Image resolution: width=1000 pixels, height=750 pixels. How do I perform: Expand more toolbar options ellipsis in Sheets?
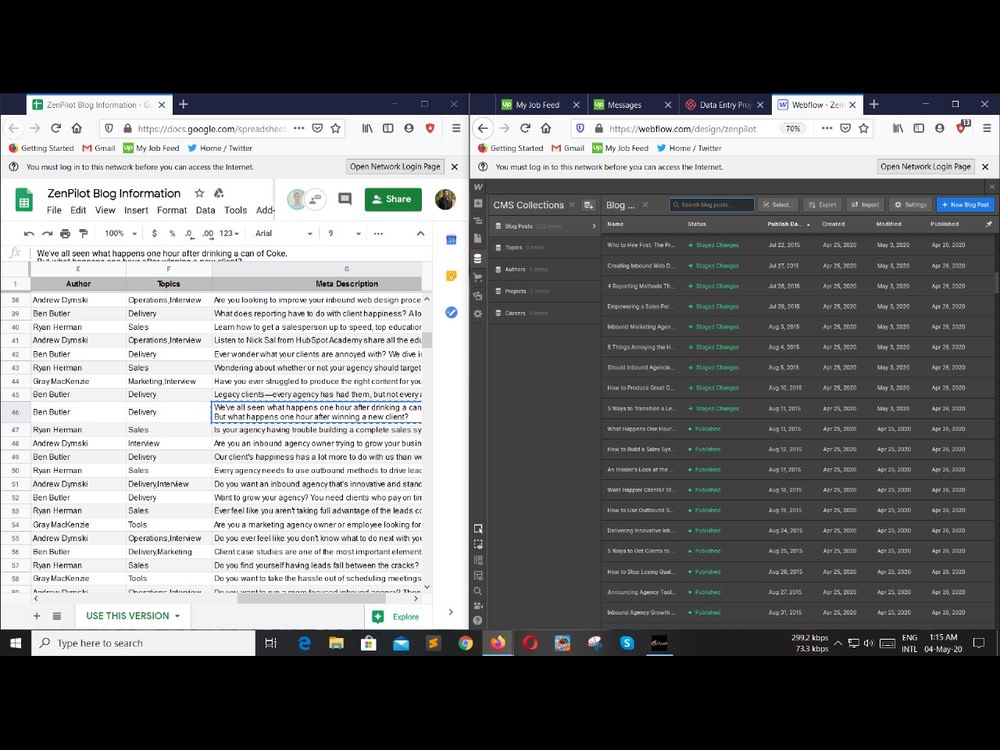pos(378,233)
